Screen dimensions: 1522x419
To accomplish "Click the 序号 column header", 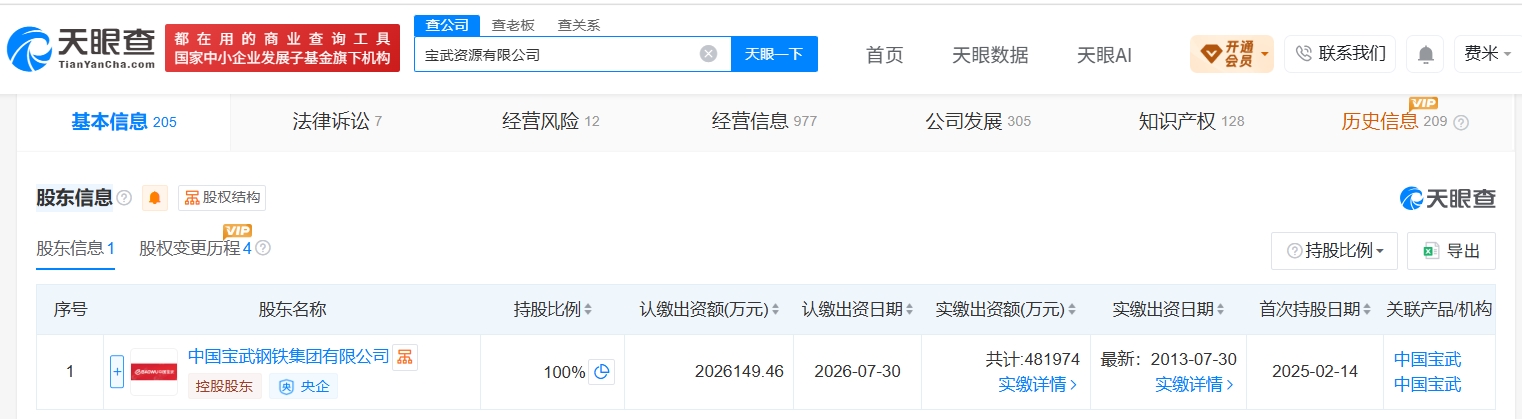I will [x=70, y=309].
